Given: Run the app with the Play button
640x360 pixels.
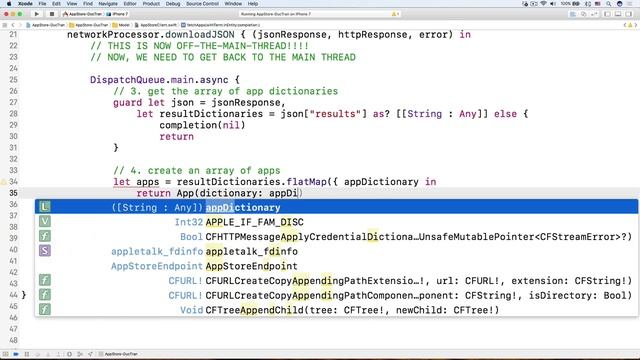Looking at the screenshot, I should (37, 14).
